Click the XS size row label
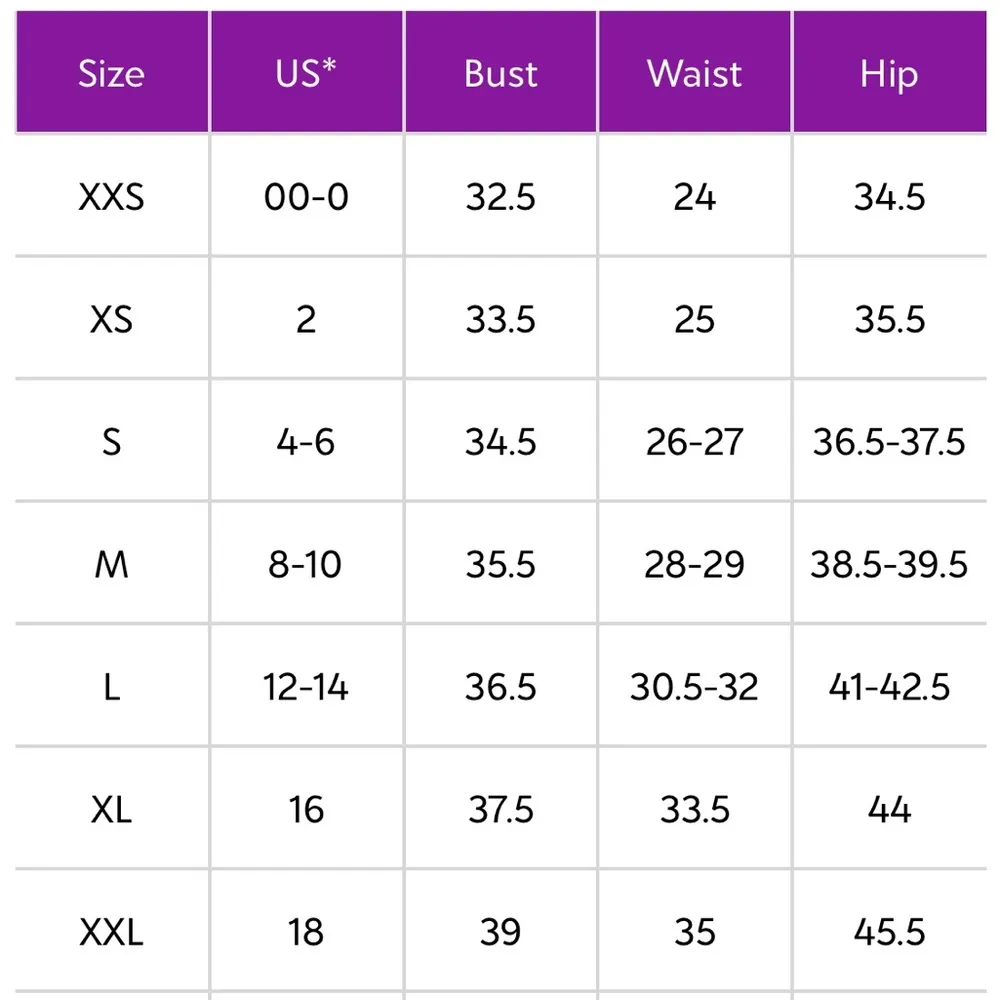Image resolution: width=1000 pixels, height=1000 pixels. (111, 319)
